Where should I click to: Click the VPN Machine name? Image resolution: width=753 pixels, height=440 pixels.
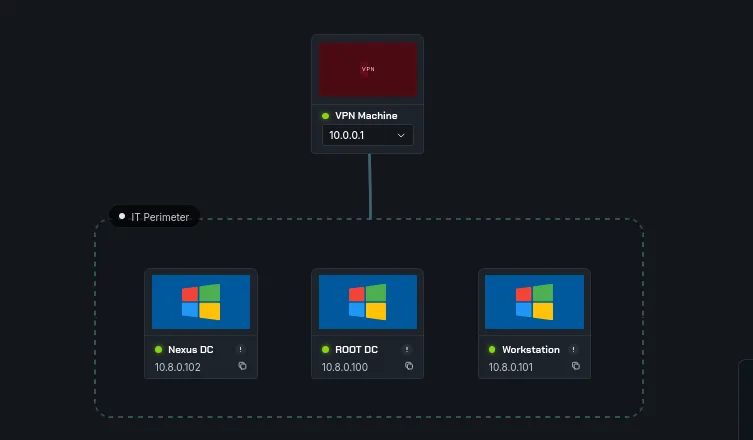pos(366,116)
